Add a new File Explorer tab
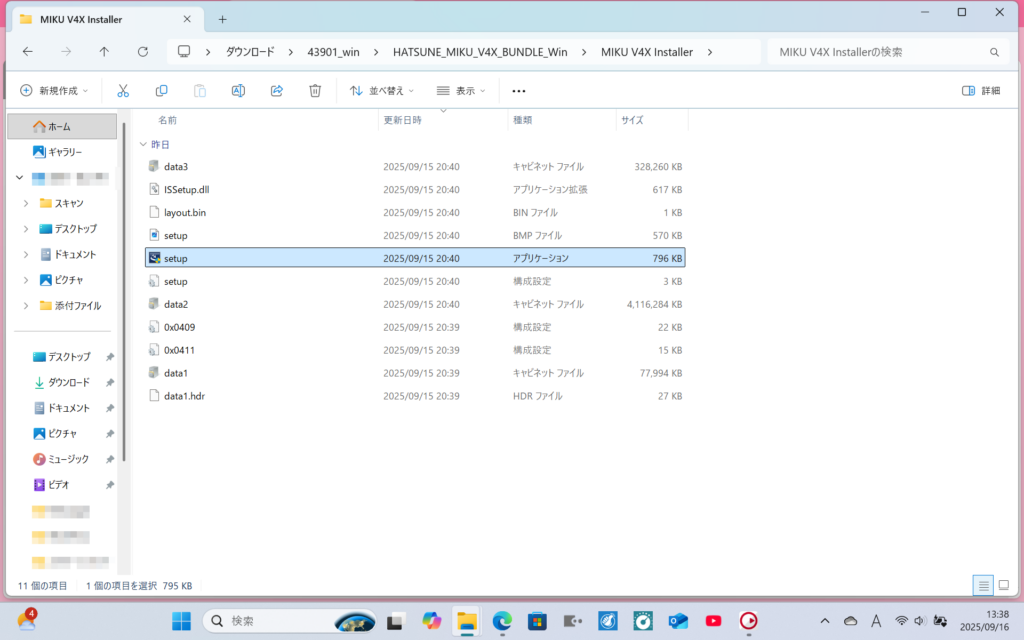Viewport: 1024px width, 640px height. (x=222, y=19)
